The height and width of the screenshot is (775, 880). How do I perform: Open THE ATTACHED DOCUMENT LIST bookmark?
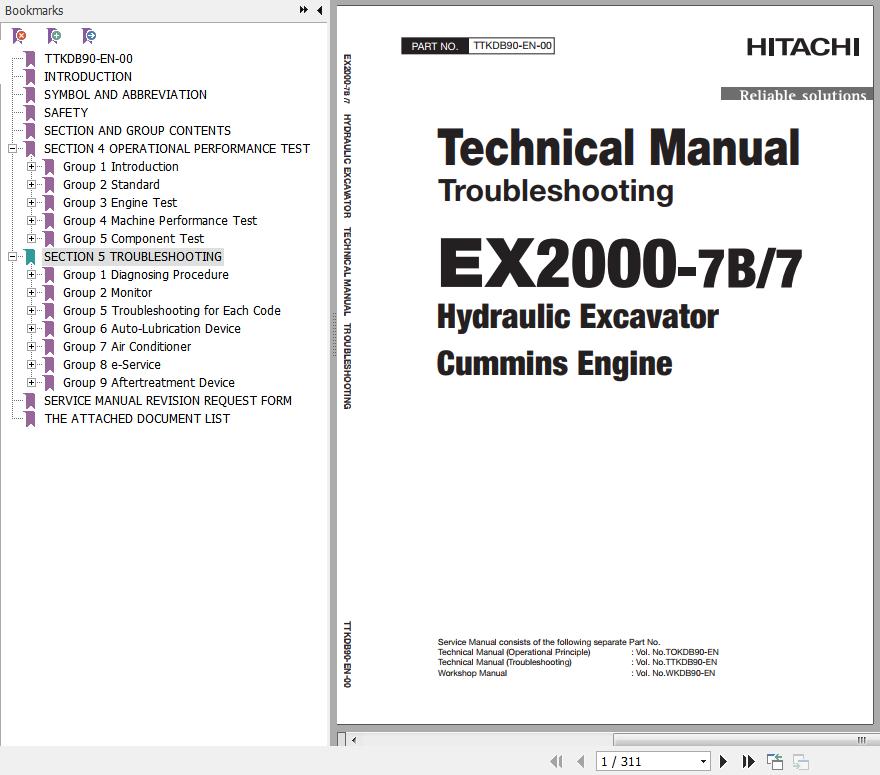(137, 418)
